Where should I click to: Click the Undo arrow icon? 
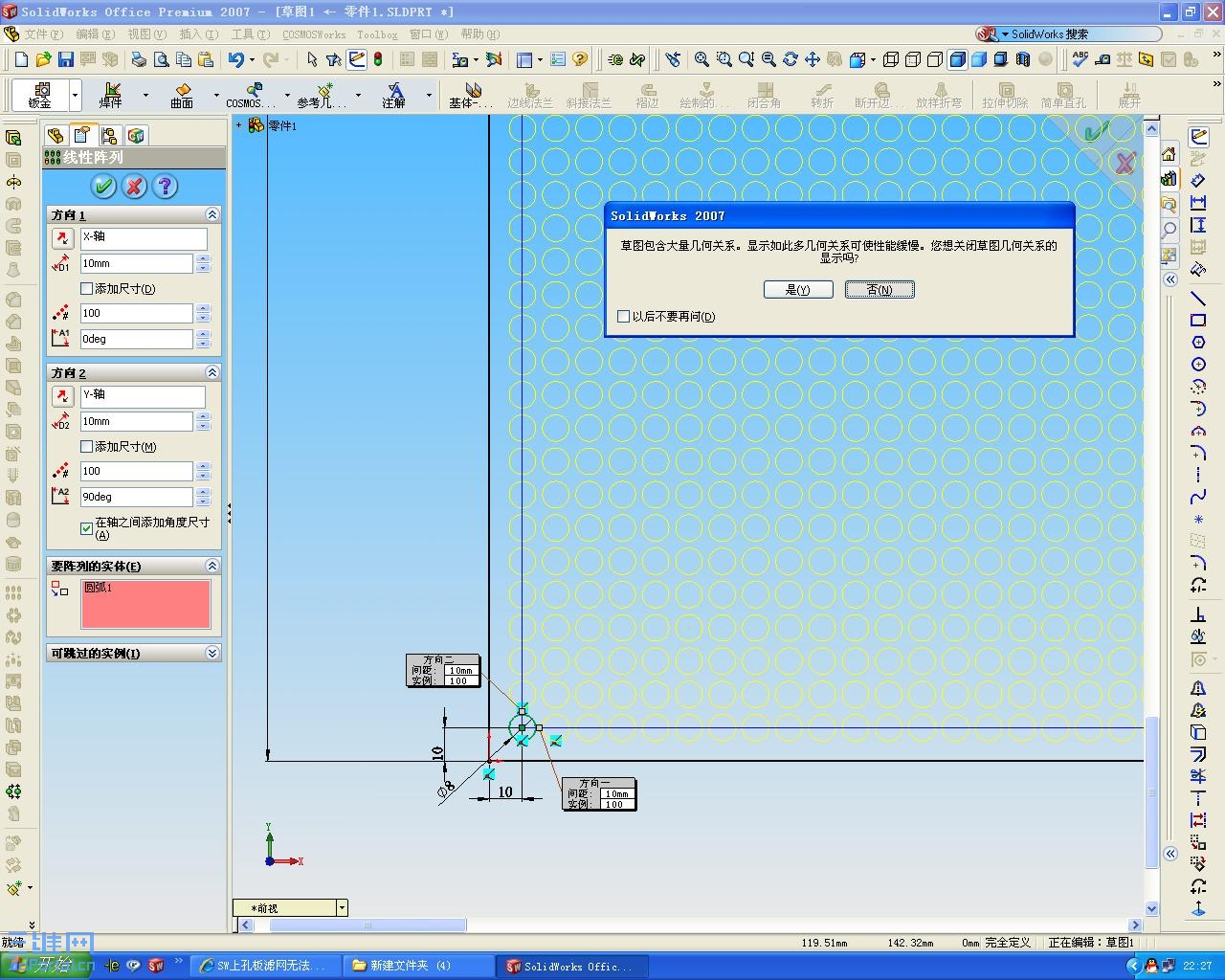(x=235, y=59)
